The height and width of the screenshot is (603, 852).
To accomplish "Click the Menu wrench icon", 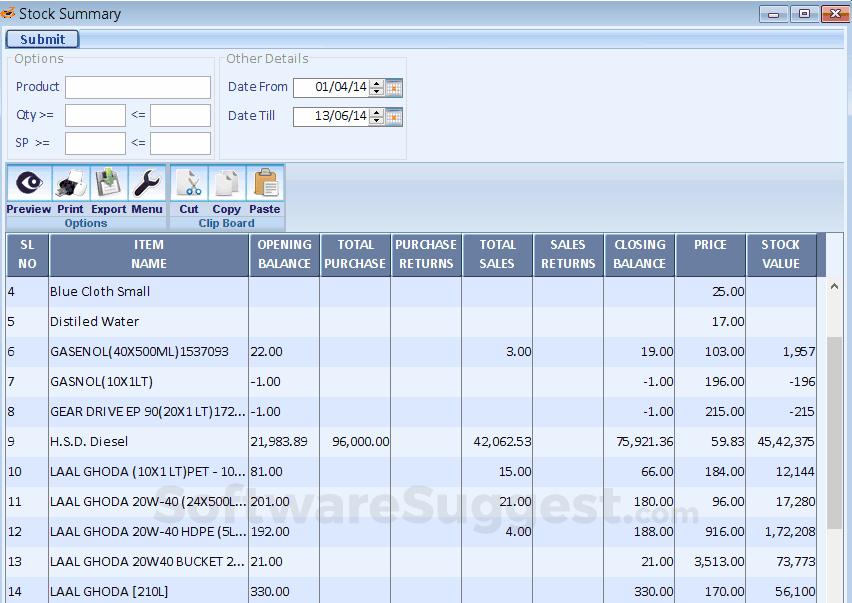I will tap(147, 183).
